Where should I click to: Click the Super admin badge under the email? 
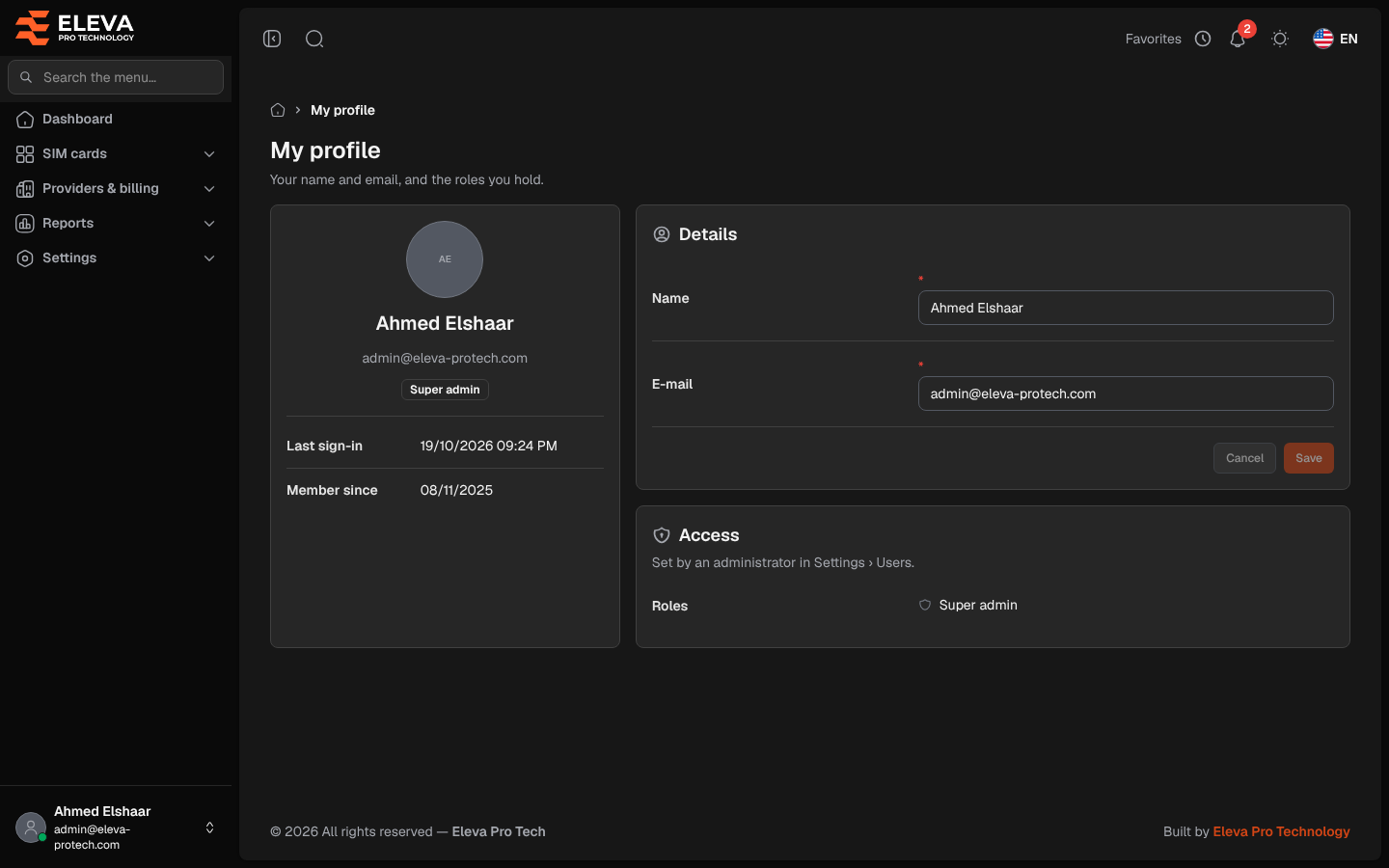(445, 390)
